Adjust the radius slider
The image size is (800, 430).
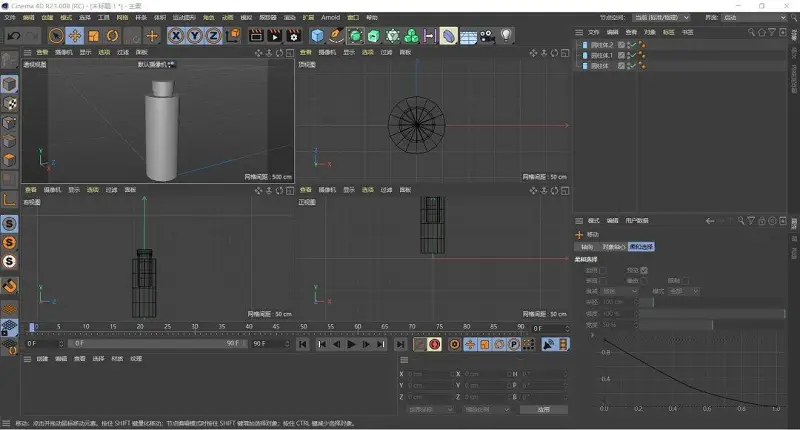[x=712, y=302]
